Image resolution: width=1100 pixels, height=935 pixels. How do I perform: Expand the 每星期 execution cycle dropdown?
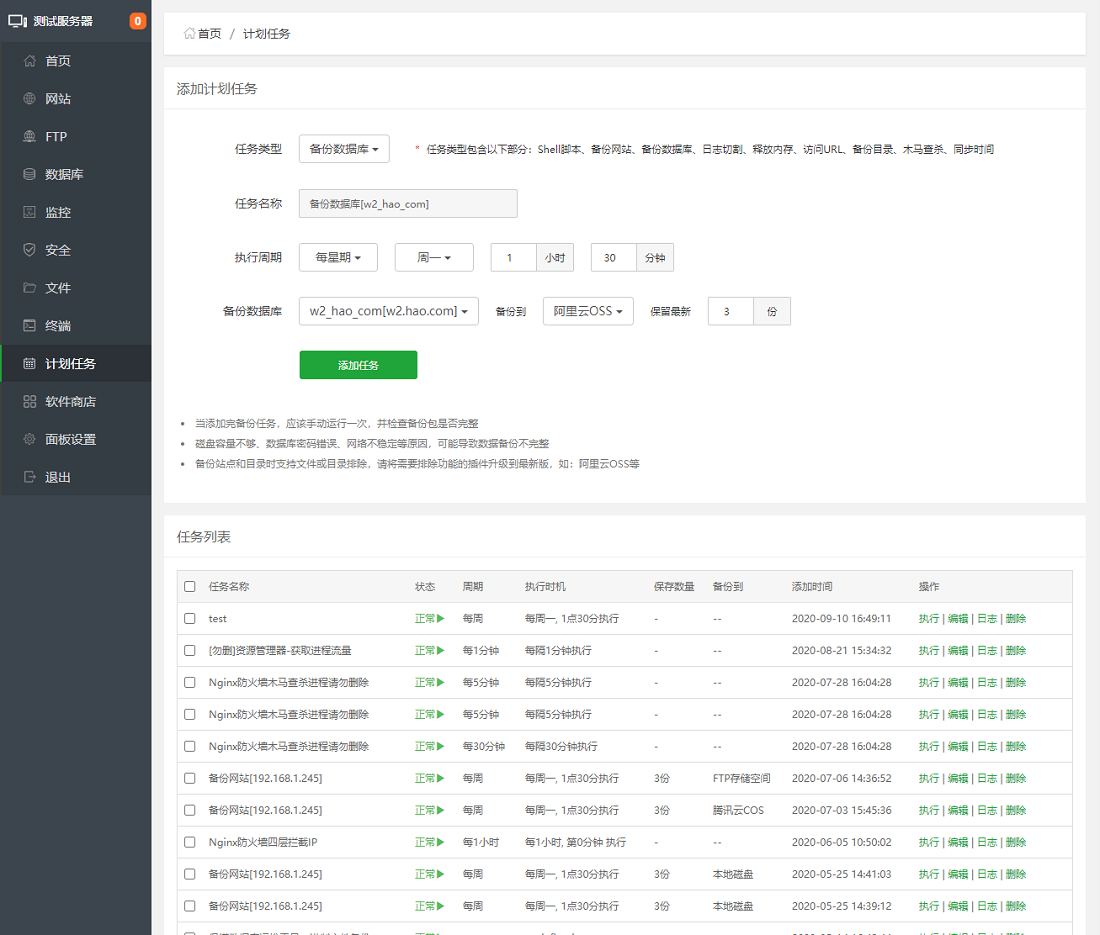tap(338, 257)
